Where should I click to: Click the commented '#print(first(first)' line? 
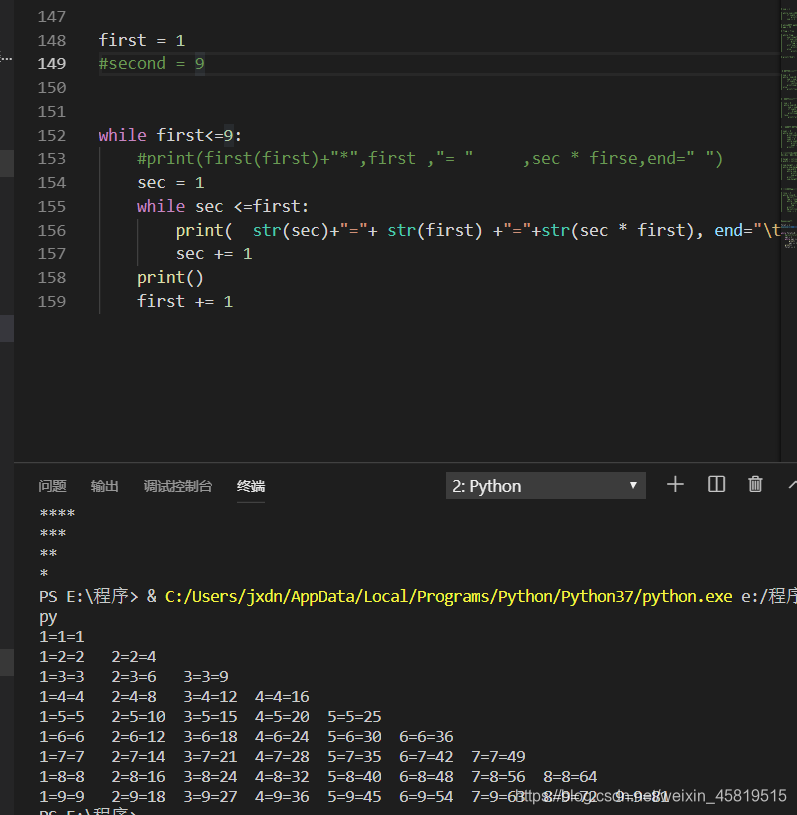coord(430,159)
